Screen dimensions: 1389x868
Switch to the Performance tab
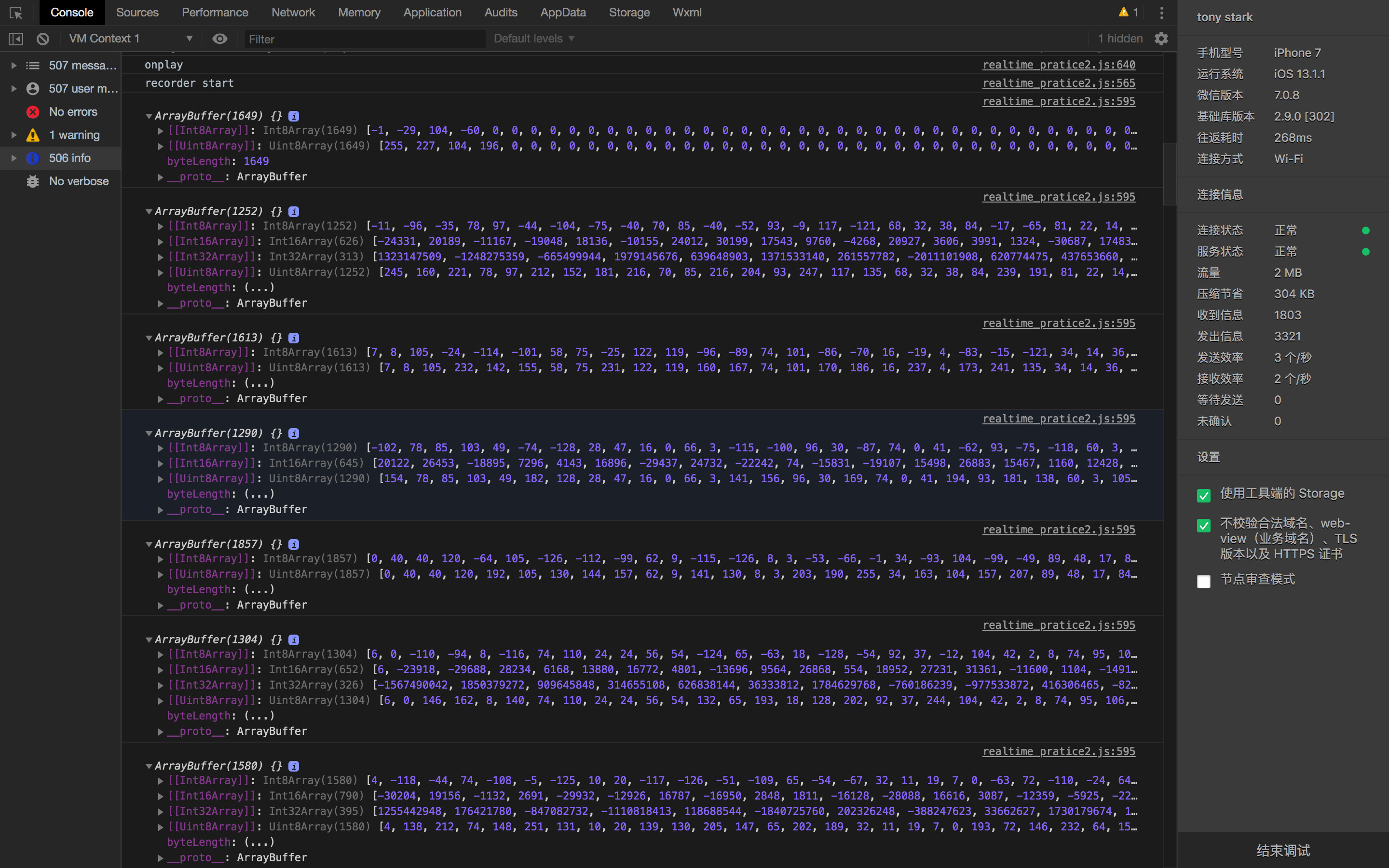[x=215, y=12]
